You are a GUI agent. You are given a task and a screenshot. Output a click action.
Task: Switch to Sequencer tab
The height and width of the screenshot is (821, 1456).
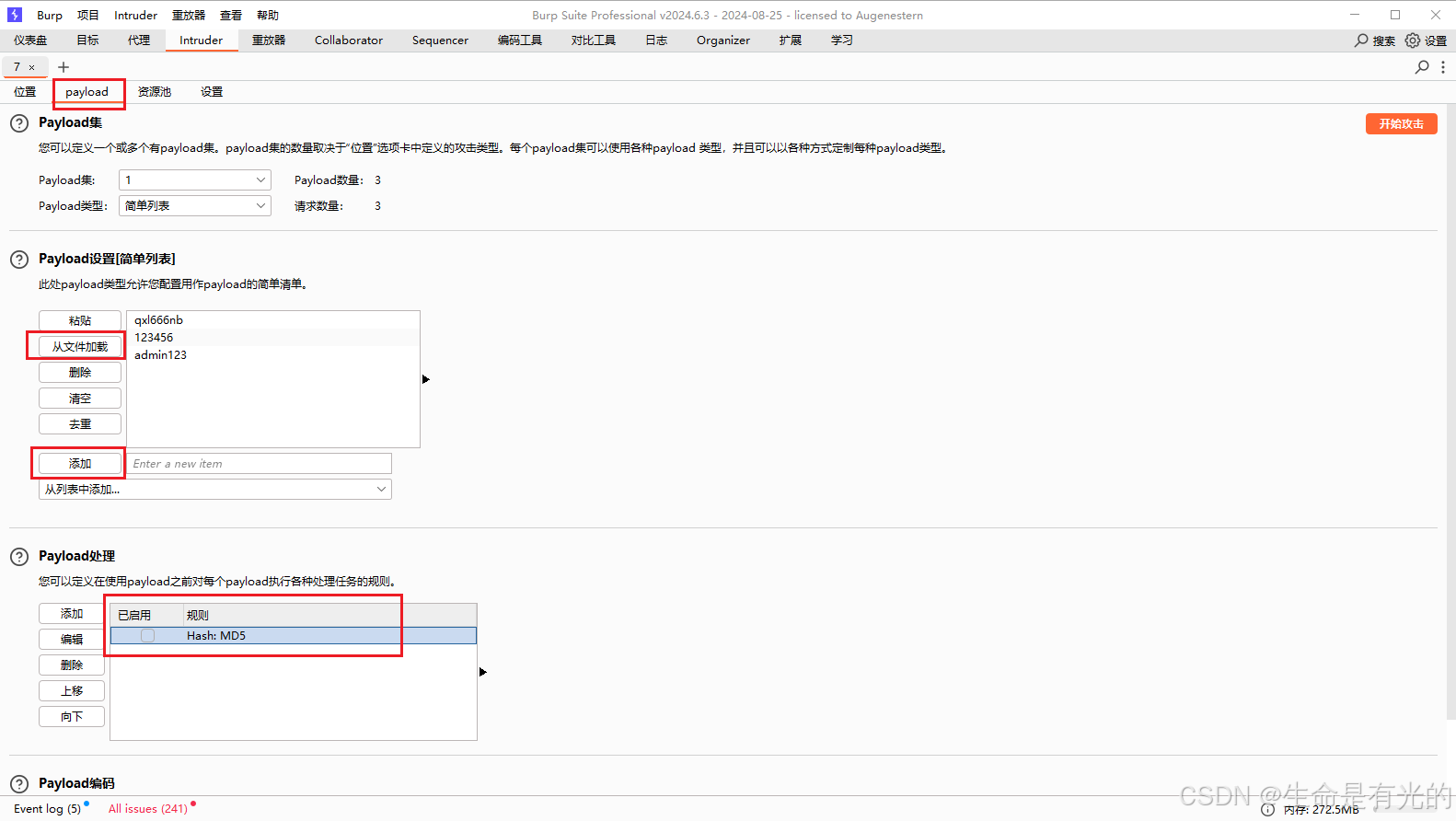pyautogui.click(x=440, y=40)
